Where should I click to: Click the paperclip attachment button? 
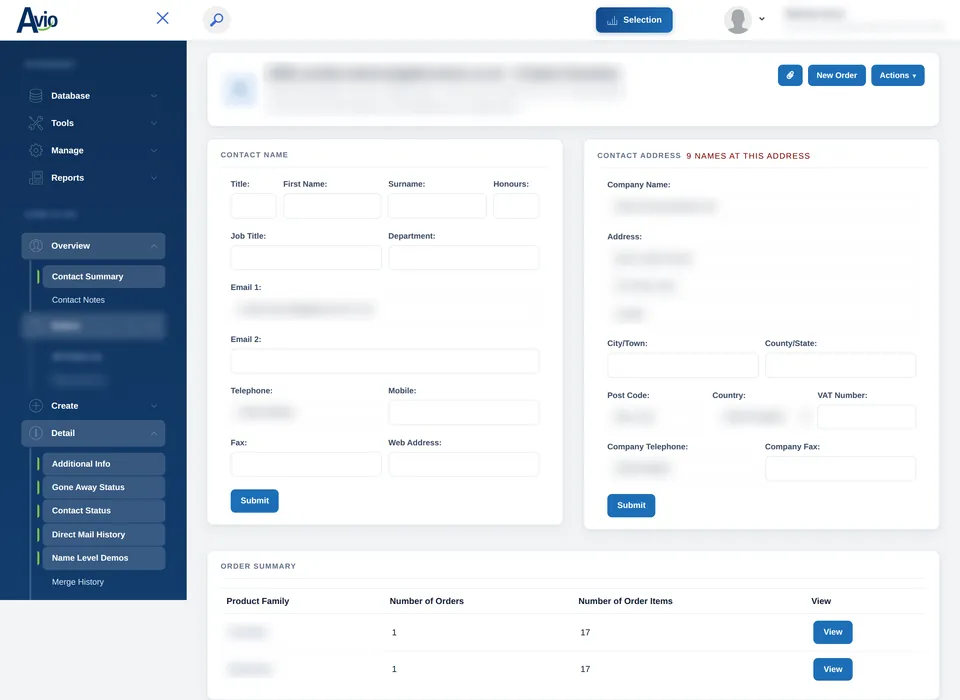click(790, 75)
